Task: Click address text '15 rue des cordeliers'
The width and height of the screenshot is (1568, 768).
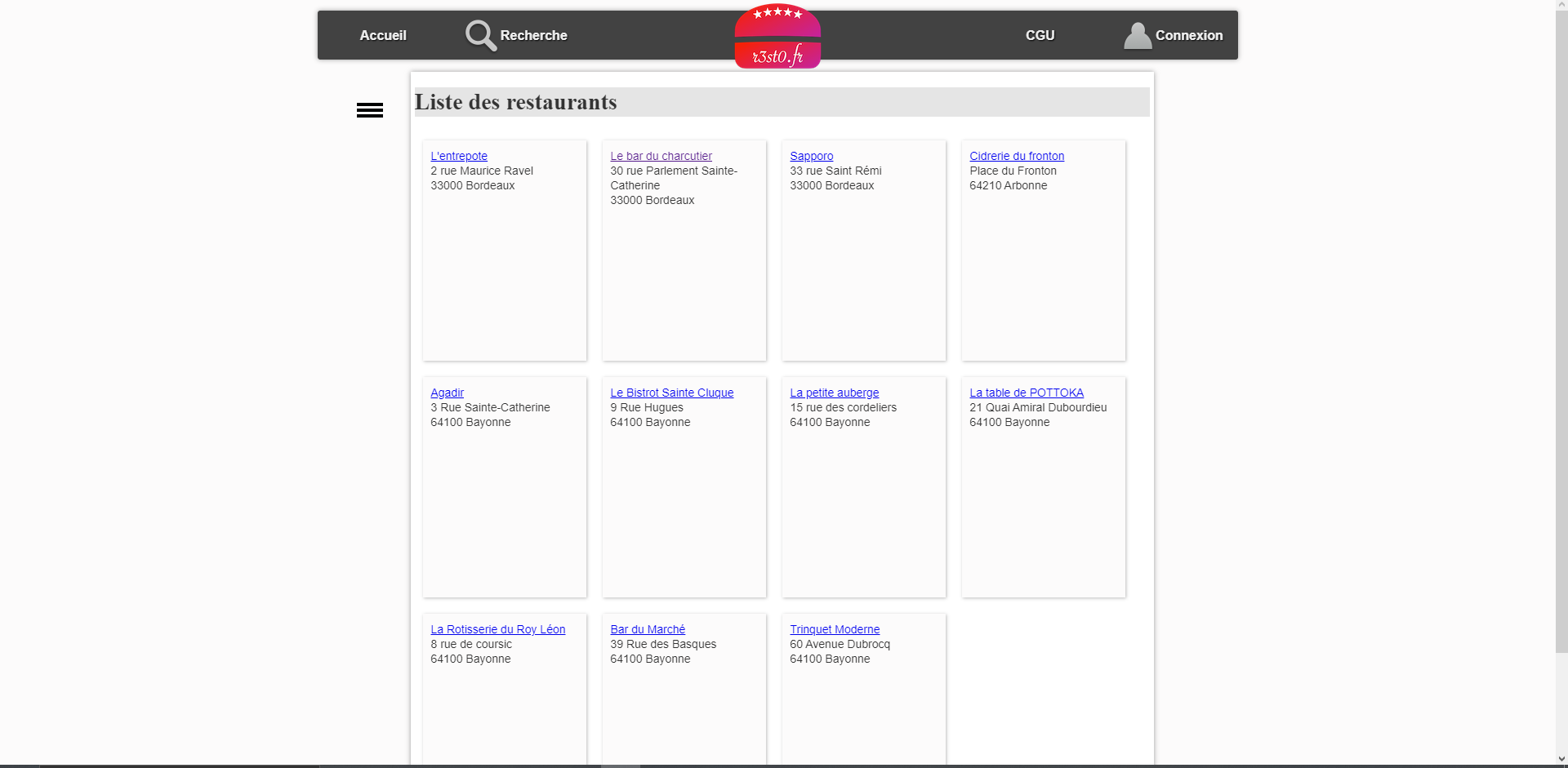Action: tap(843, 407)
